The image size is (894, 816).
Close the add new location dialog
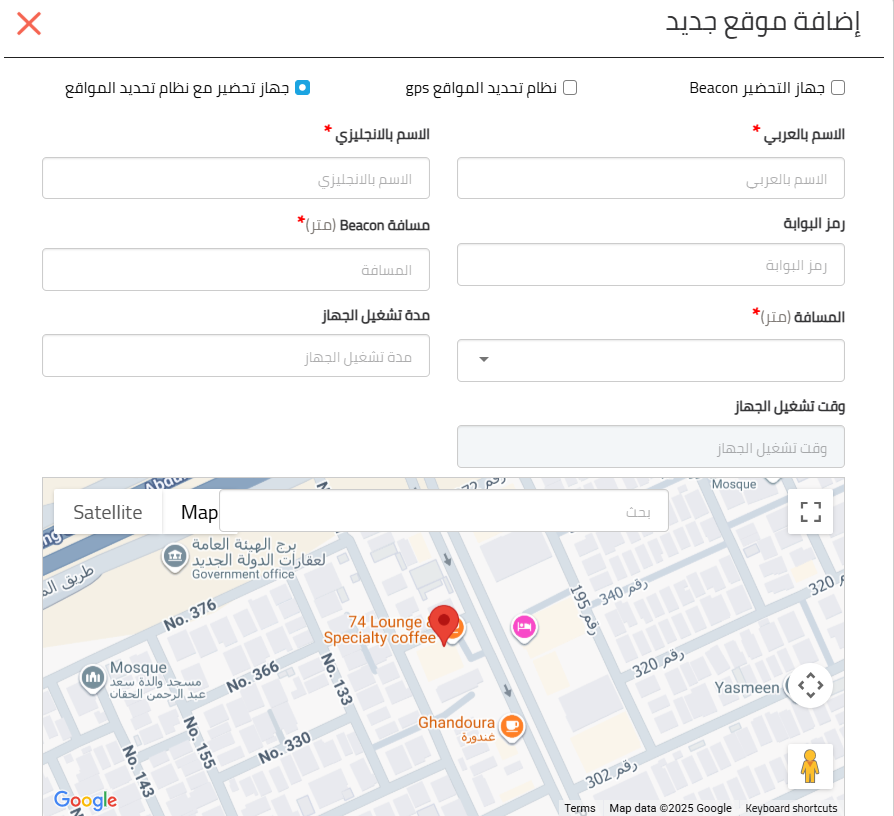[29, 24]
